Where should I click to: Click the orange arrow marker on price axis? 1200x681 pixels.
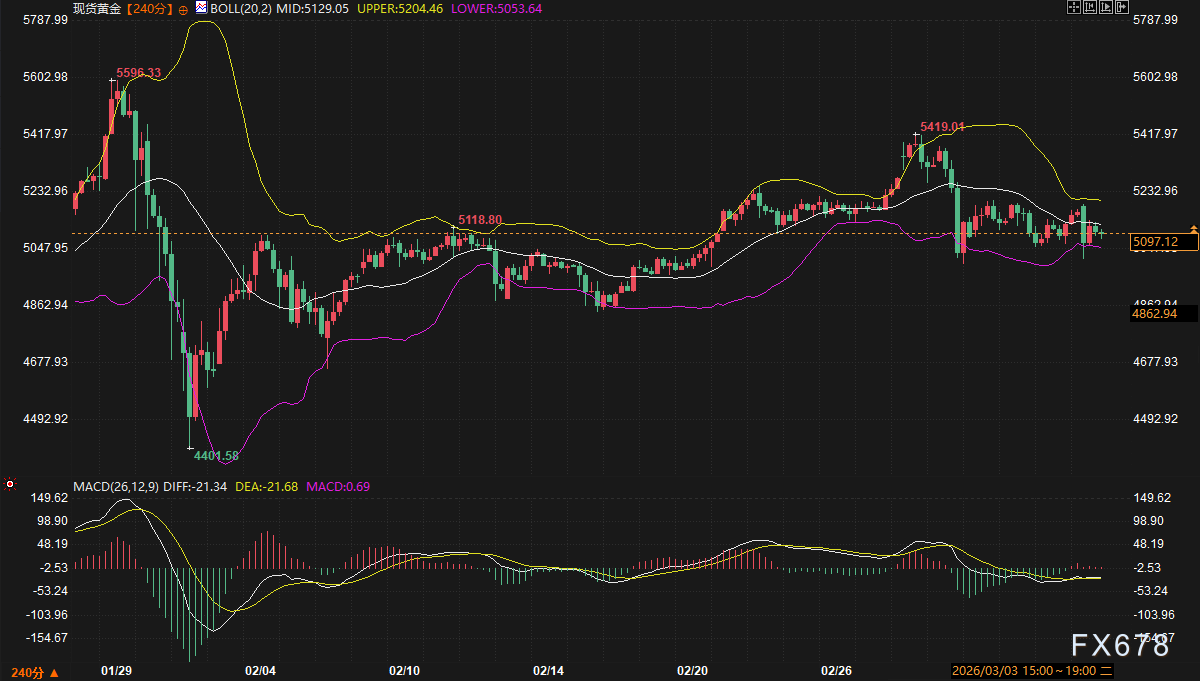(x=1192, y=230)
